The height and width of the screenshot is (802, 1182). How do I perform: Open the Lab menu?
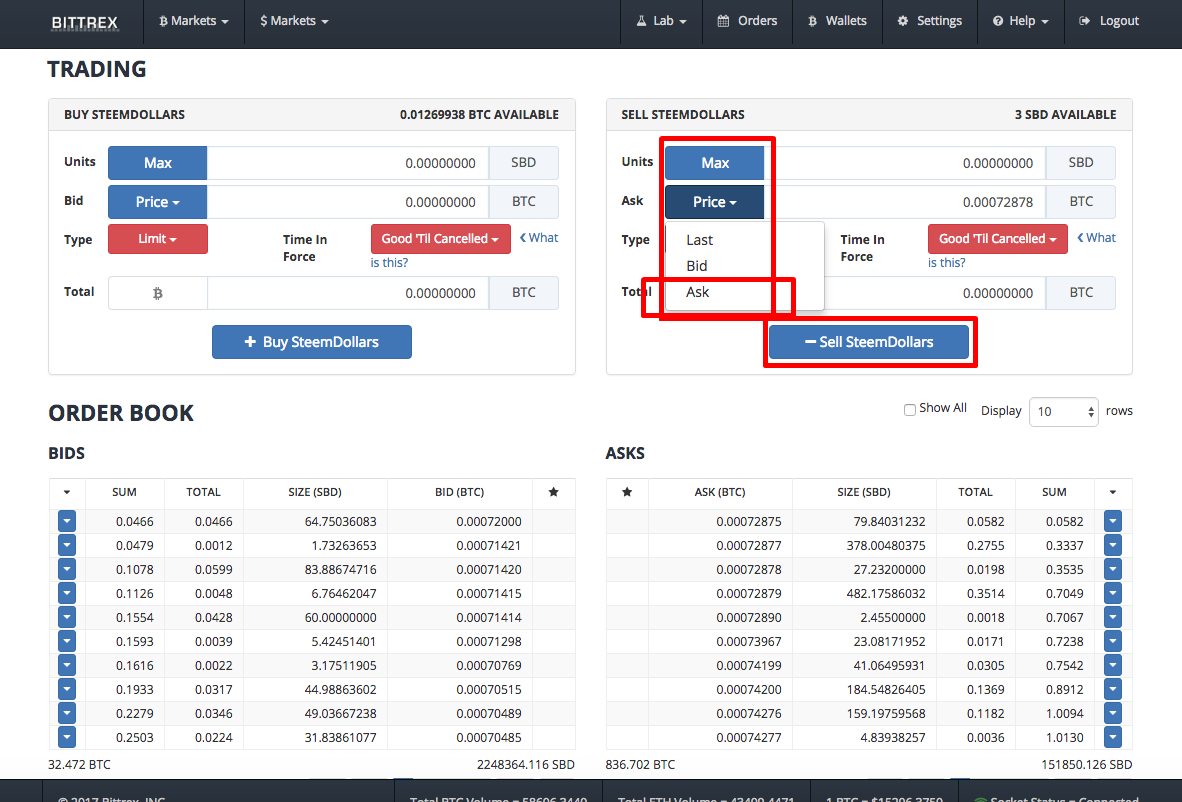pyautogui.click(x=661, y=21)
